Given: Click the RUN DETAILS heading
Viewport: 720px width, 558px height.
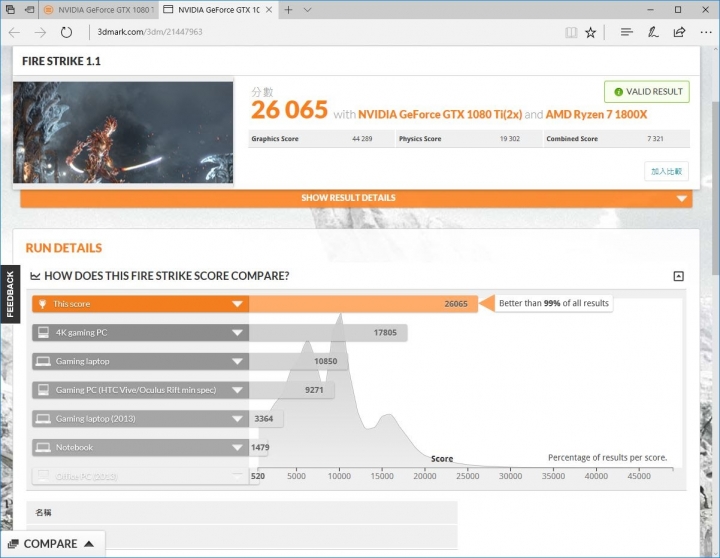Looking at the screenshot, I should (64, 248).
